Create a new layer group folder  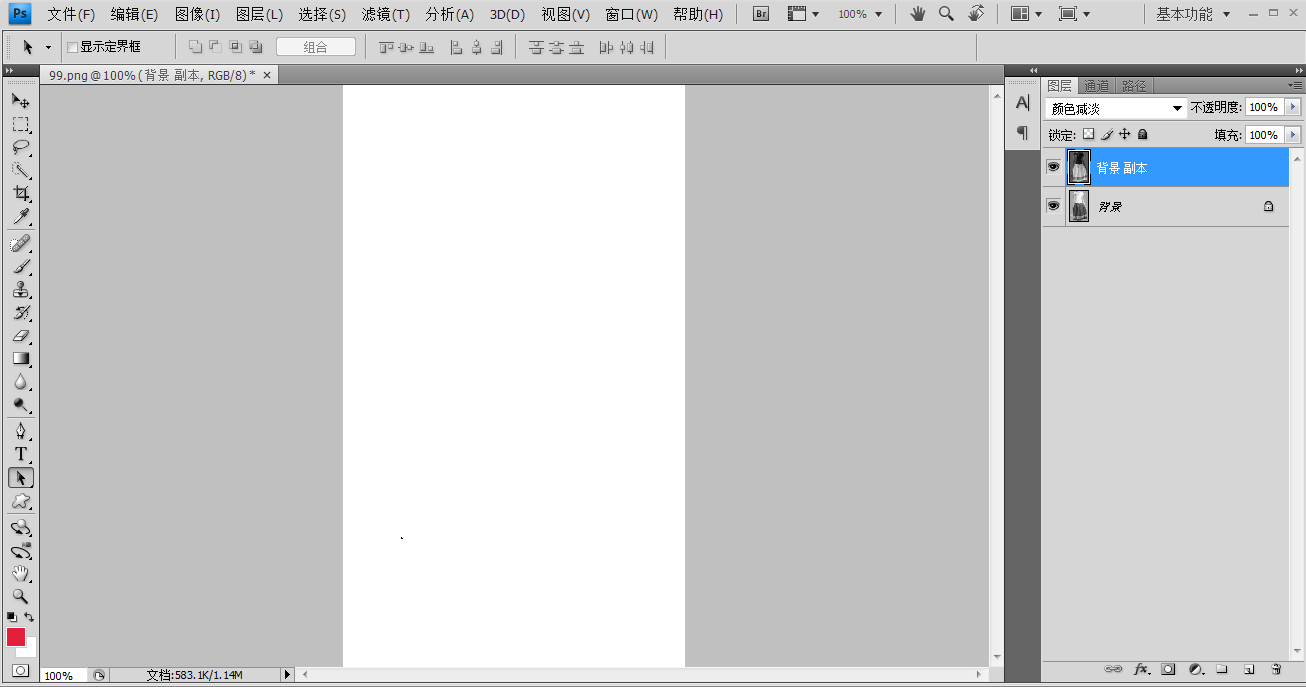pos(1221,669)
